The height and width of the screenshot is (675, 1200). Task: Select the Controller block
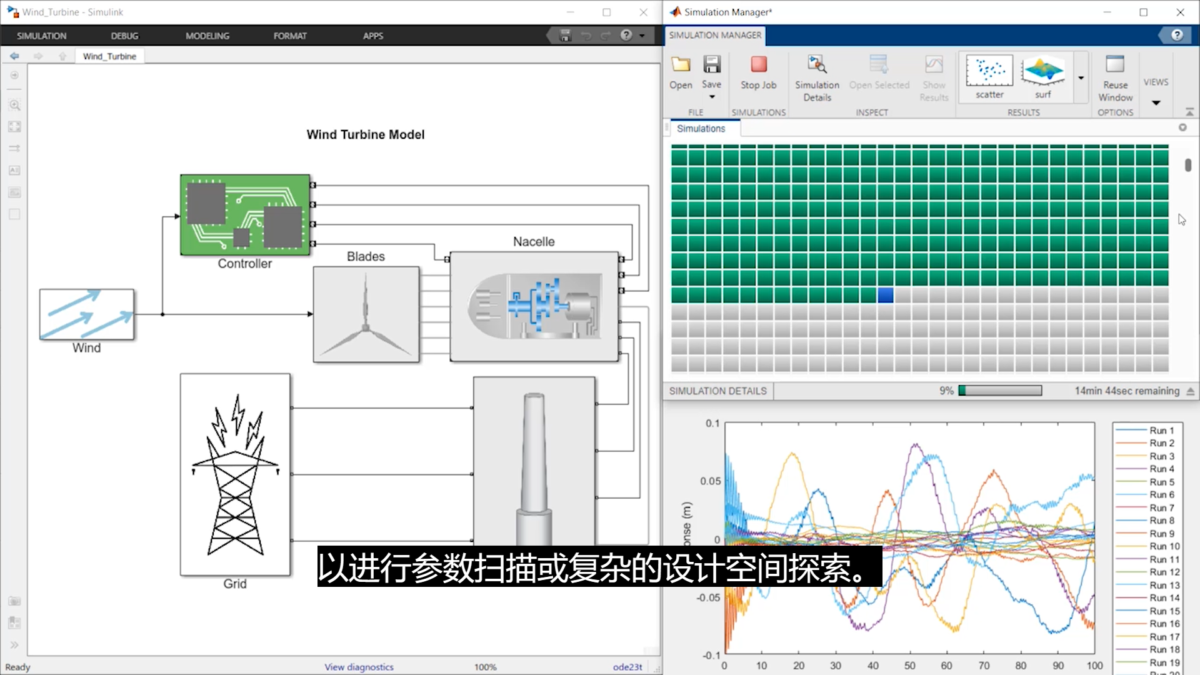tap(245, 215)
